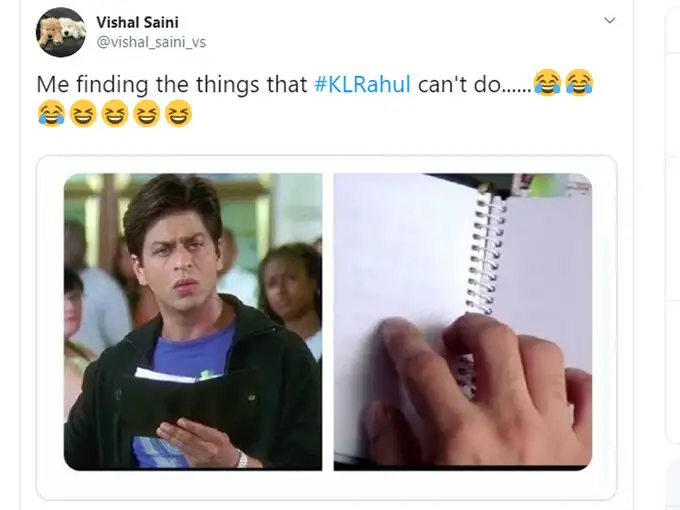The image size is (680, 510).
Task: Open the #KLRahul hashtag link
Action: [362, 84]
